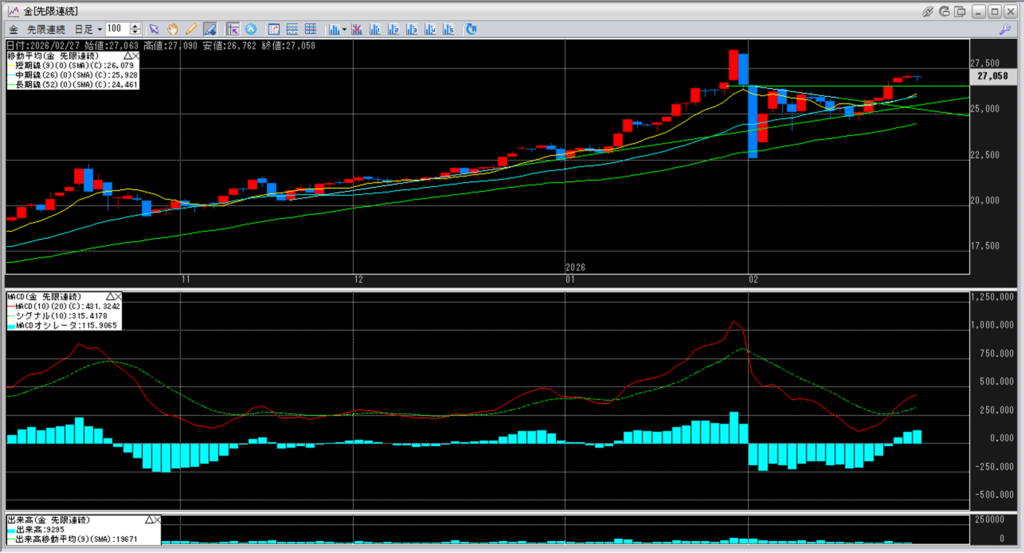Click the trendline edit tool icon
The height and width of the screenshot is (553, 1024).
[x=210, y=29]
